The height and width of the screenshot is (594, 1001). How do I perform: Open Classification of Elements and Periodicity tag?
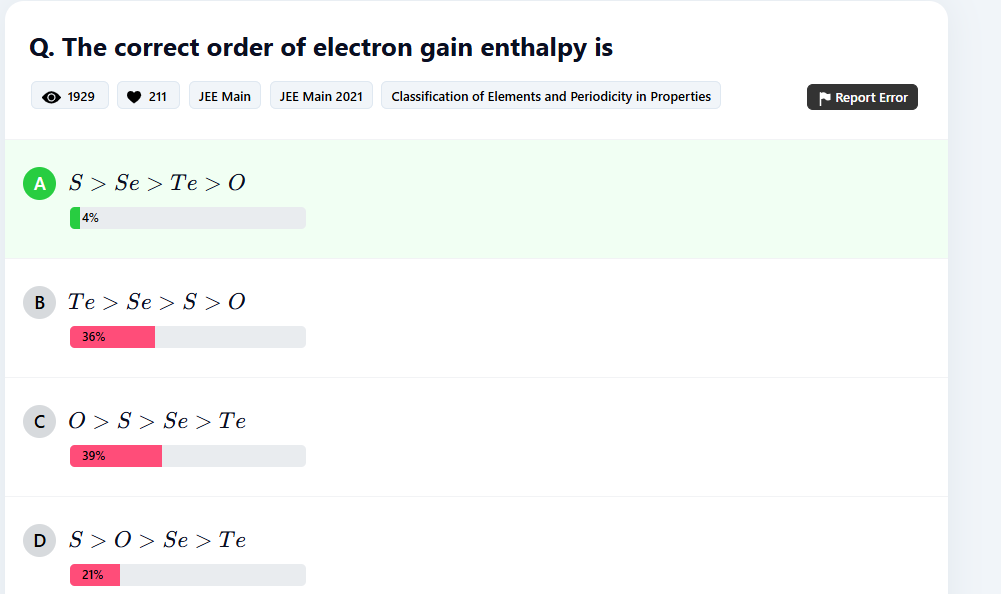point(551,96)
